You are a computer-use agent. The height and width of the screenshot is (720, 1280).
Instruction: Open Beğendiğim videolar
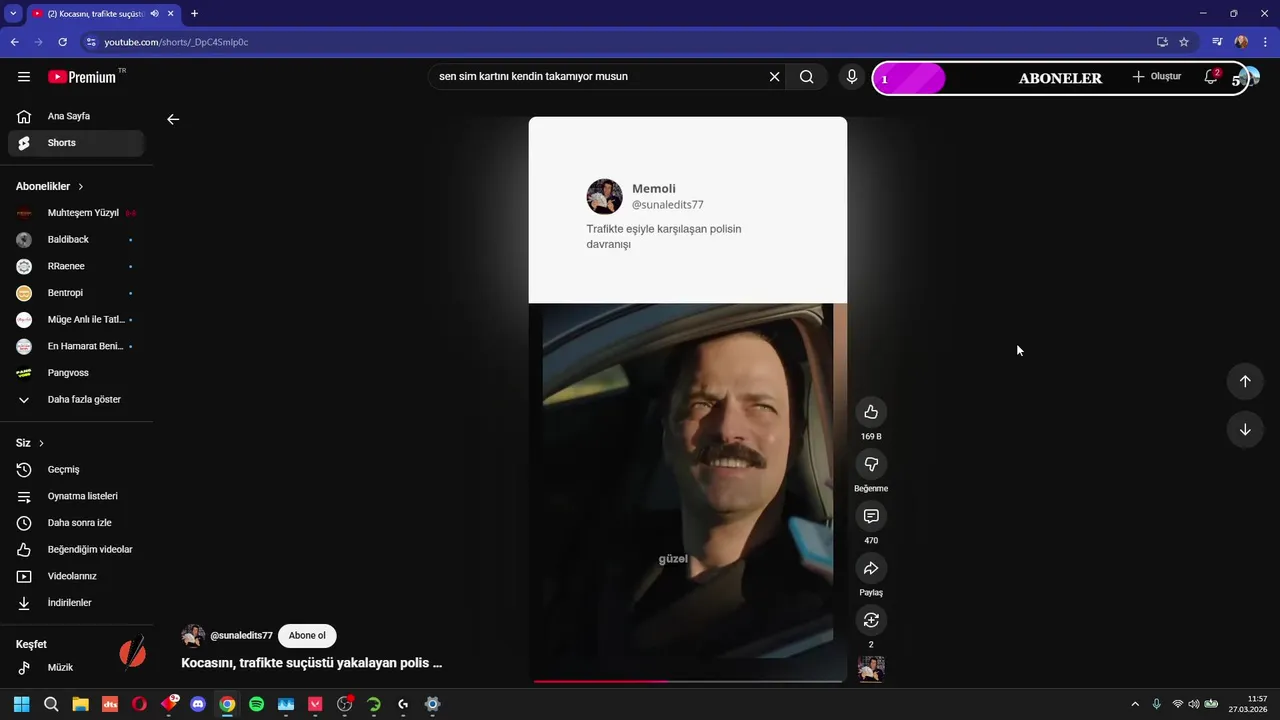pos(76,549)
